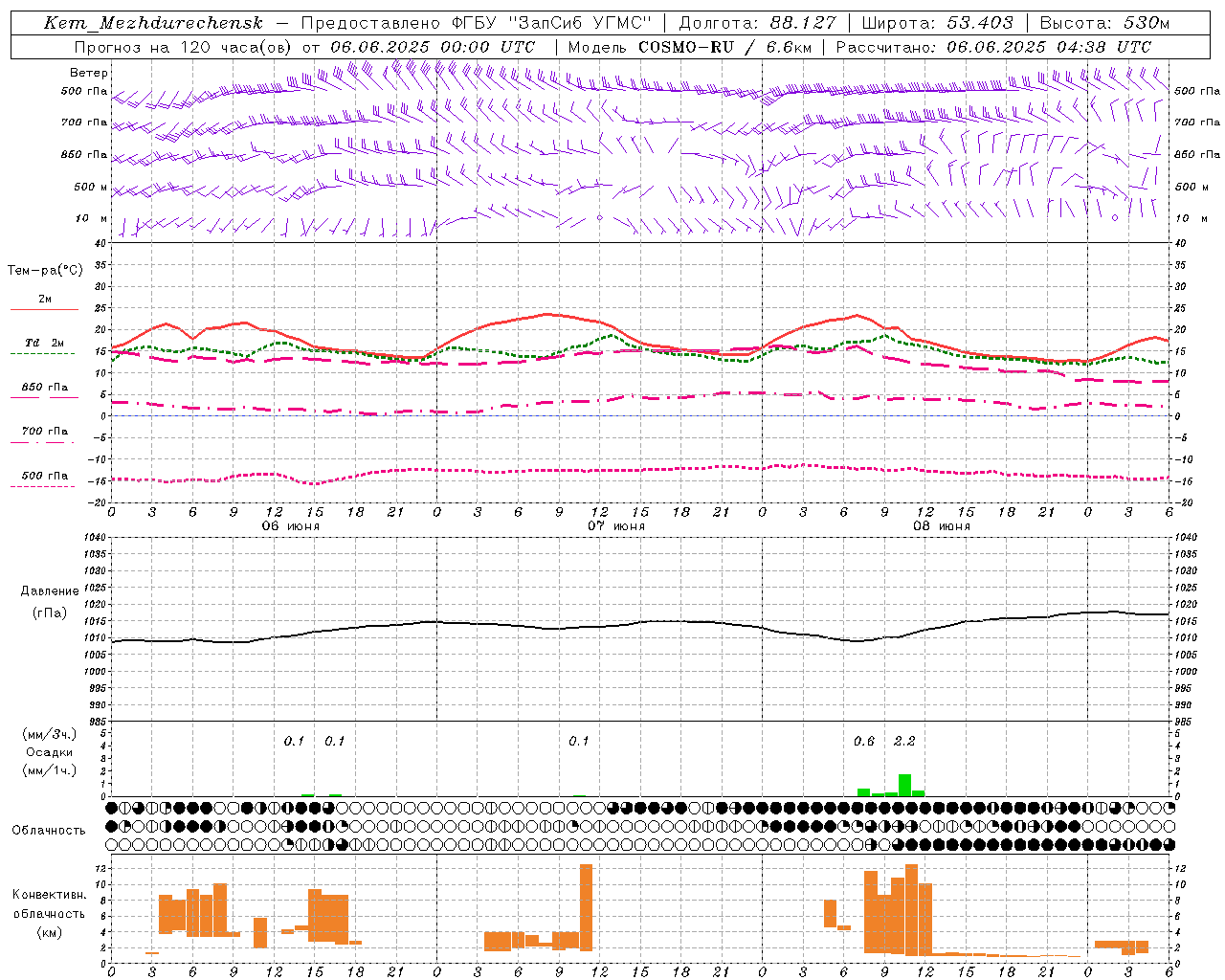Click the station name Kem_Mezhdurechensk in header
Viewport: 1225px width, 980px height.
[x=153, y=23]
